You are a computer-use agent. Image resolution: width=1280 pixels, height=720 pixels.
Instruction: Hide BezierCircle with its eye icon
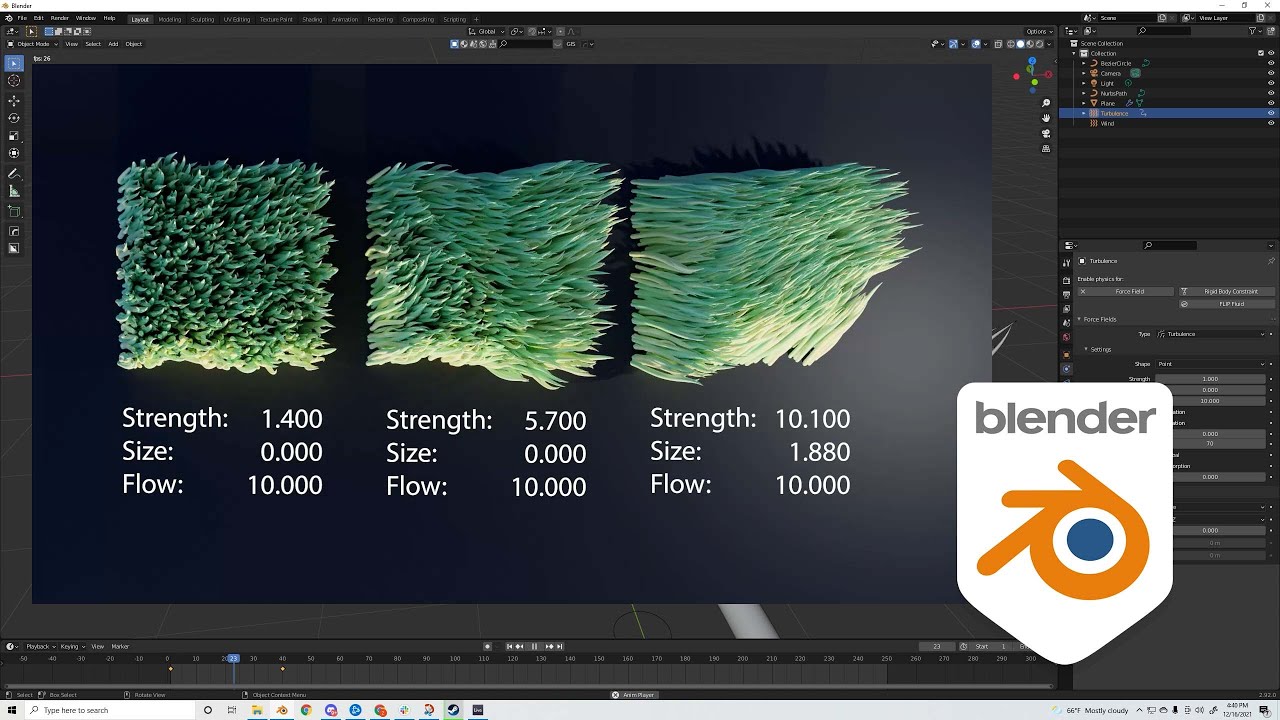[x=1271, y=63]
